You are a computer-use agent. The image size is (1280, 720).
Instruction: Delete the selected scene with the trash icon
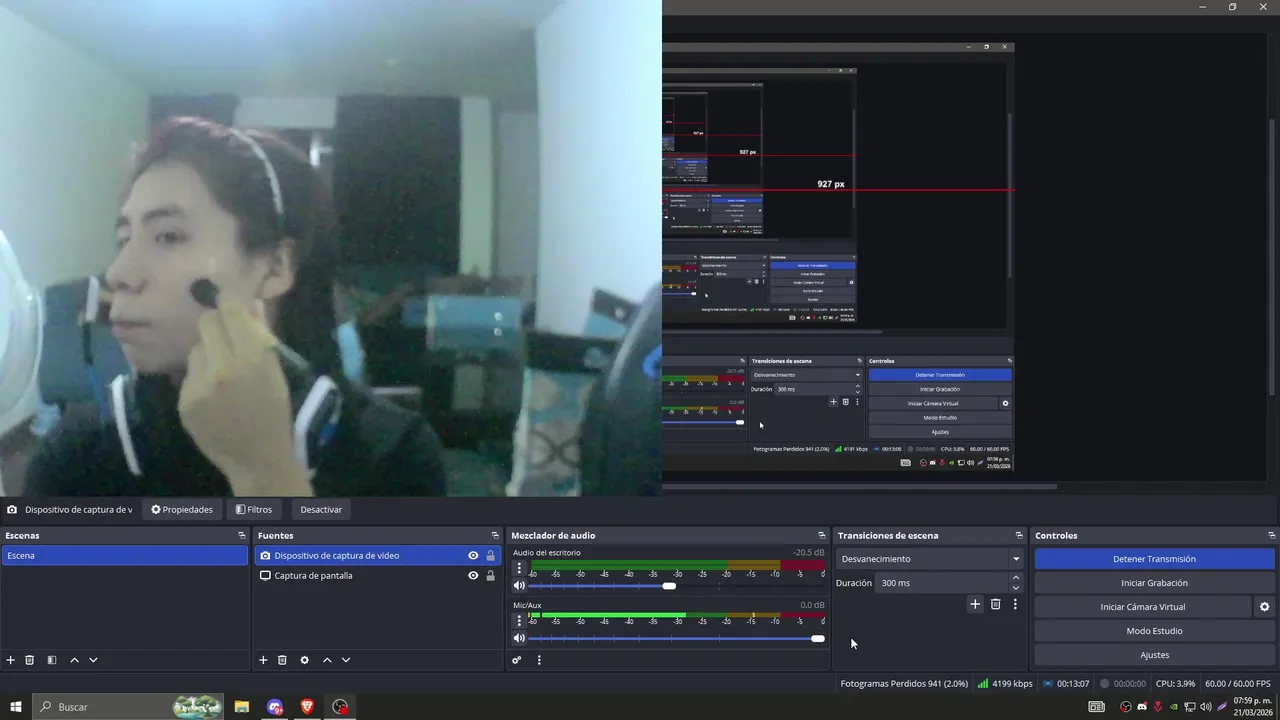[x=30, y=660]
